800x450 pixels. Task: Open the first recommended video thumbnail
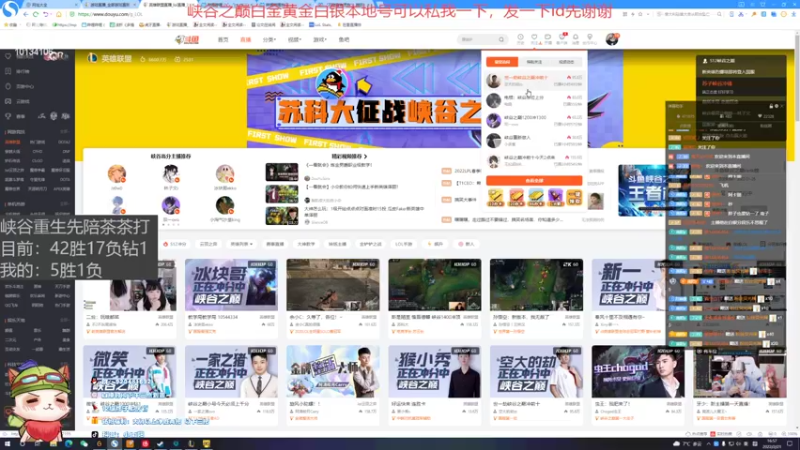pos(282,172)
